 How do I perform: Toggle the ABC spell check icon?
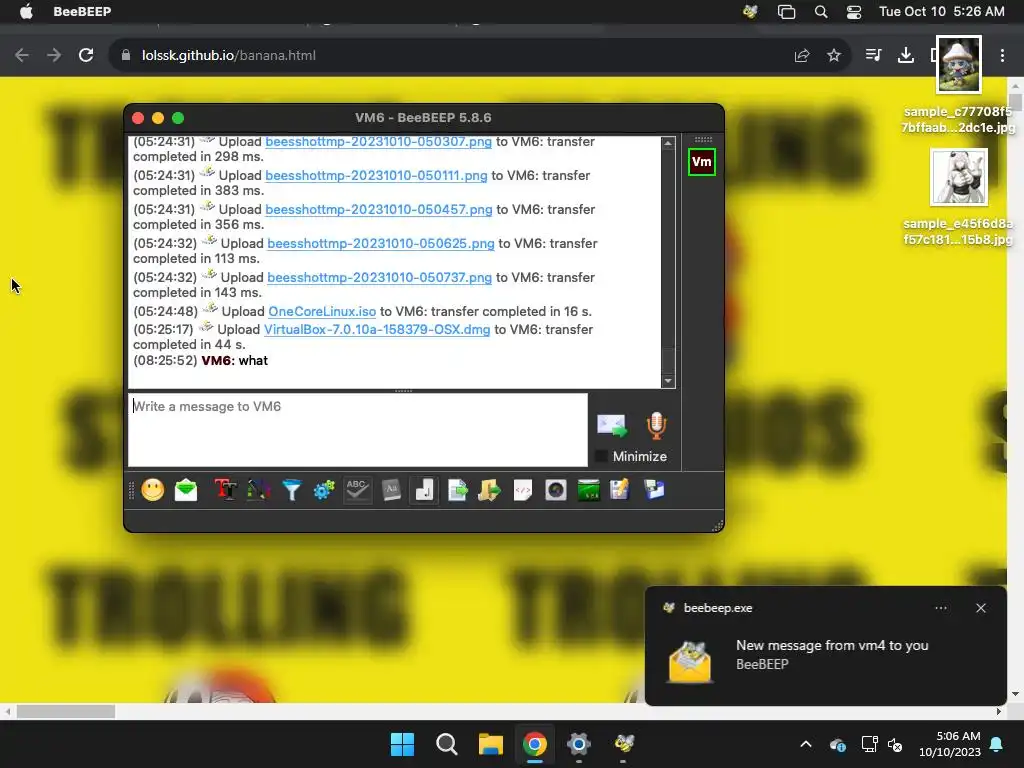click(357, 490)
